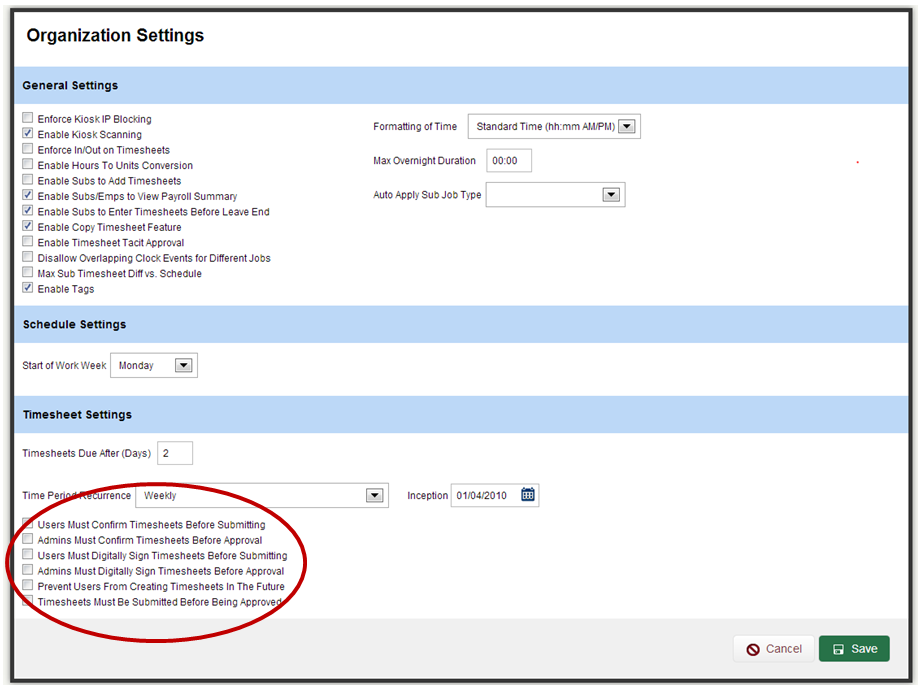The height and width of the screenshot is (690, 919).
Task: Open the Inception date calendar picker
Action: (527, 495)
